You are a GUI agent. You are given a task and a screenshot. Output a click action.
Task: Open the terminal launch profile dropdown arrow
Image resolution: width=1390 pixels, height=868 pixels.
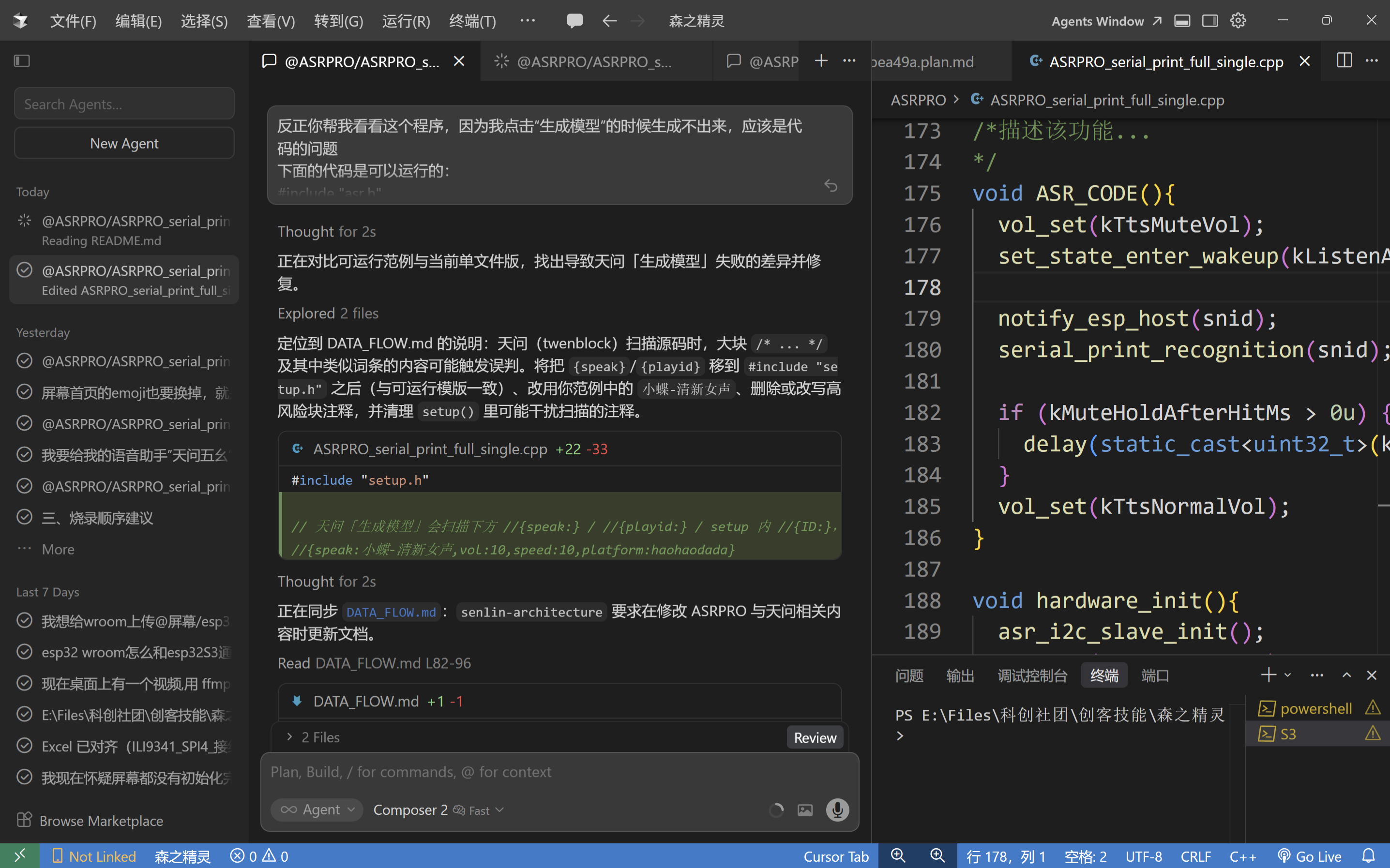click(1287, 675)
